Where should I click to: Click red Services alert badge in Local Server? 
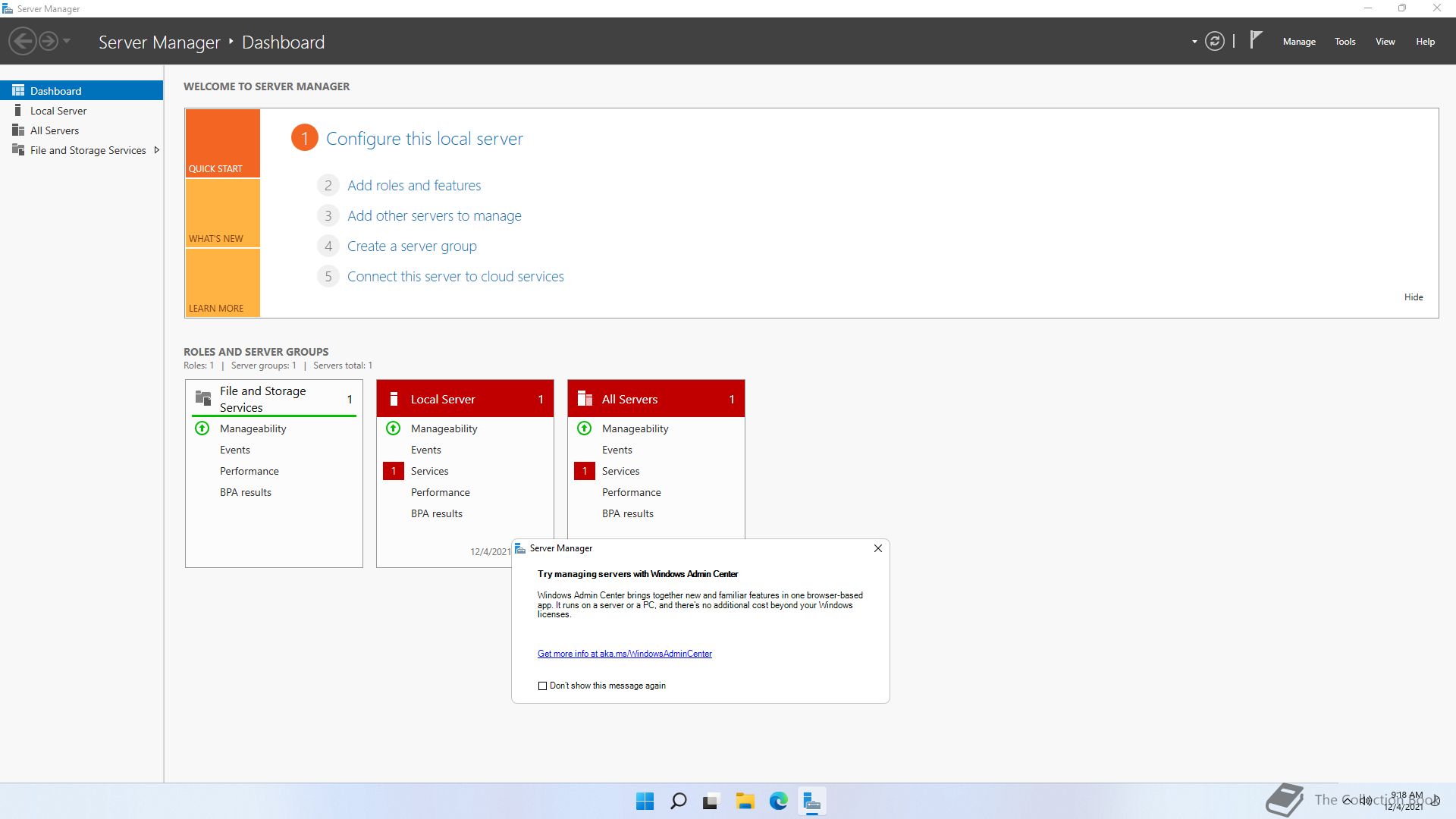coord(393,471)
